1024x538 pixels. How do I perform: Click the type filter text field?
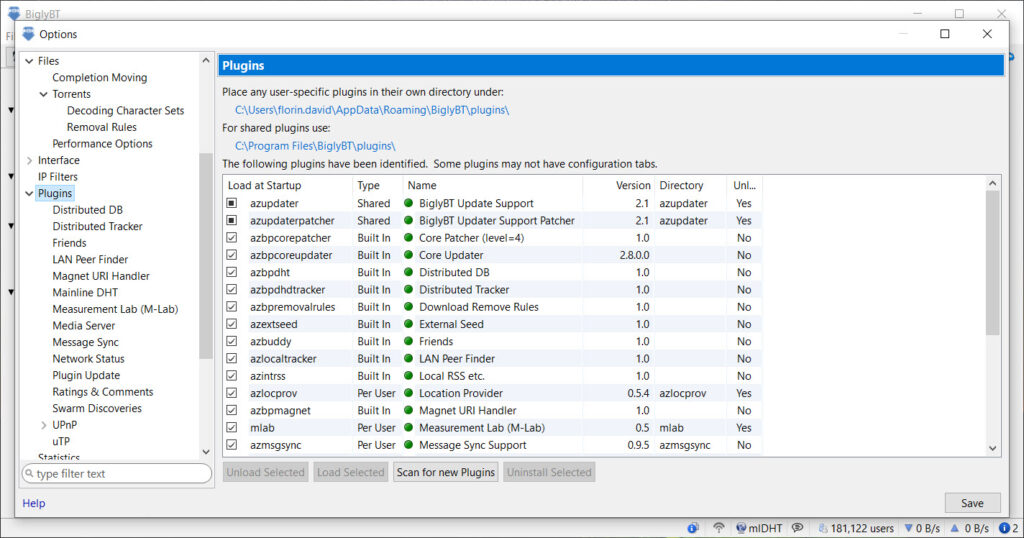point(118,474)
